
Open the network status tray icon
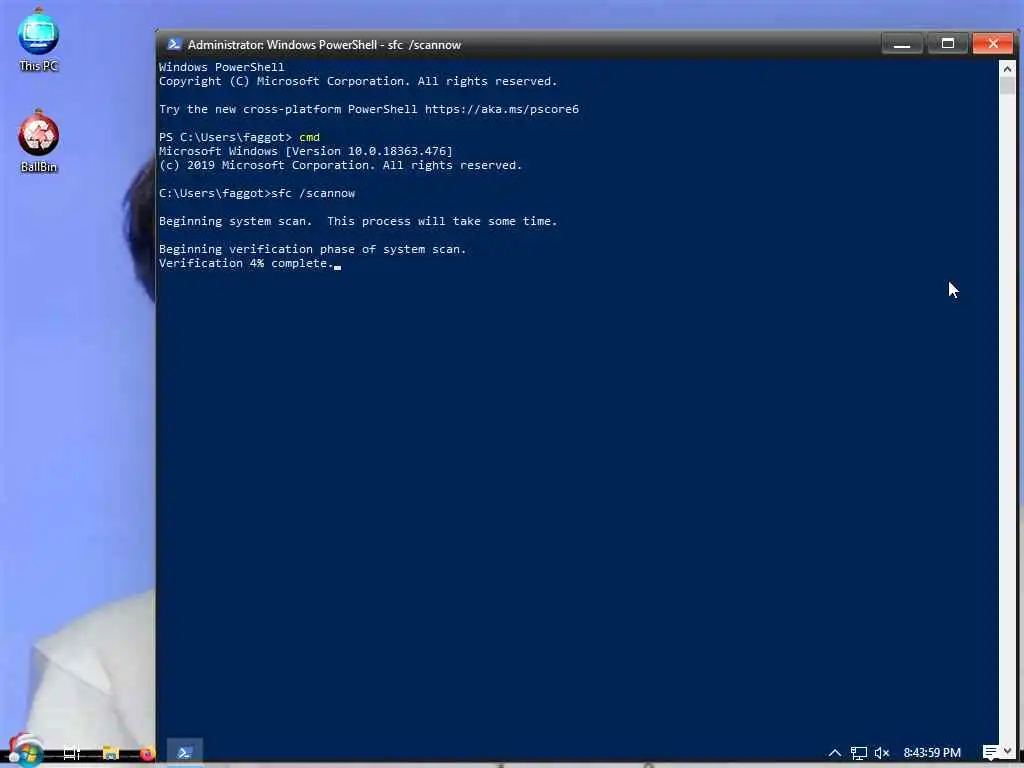click(x=859, y=753)
